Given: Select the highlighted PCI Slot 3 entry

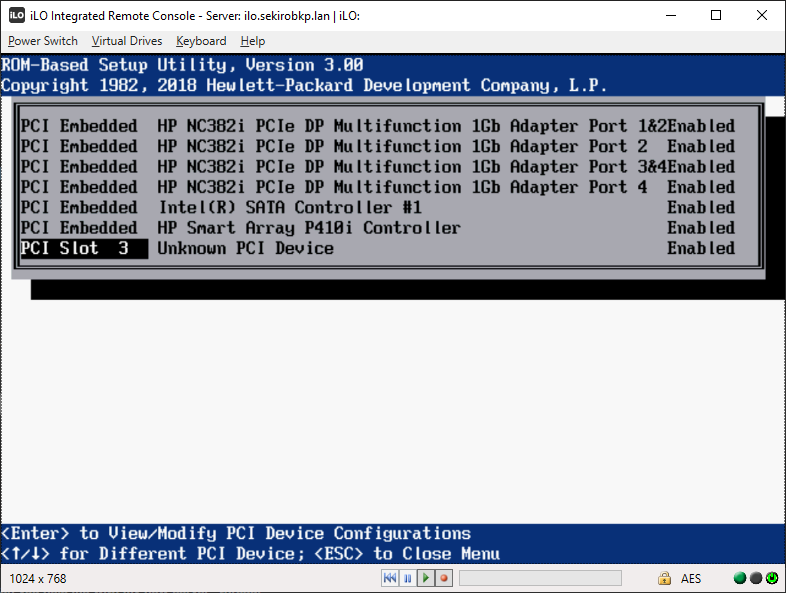Looking at the screenshot, I should point(84,249).
